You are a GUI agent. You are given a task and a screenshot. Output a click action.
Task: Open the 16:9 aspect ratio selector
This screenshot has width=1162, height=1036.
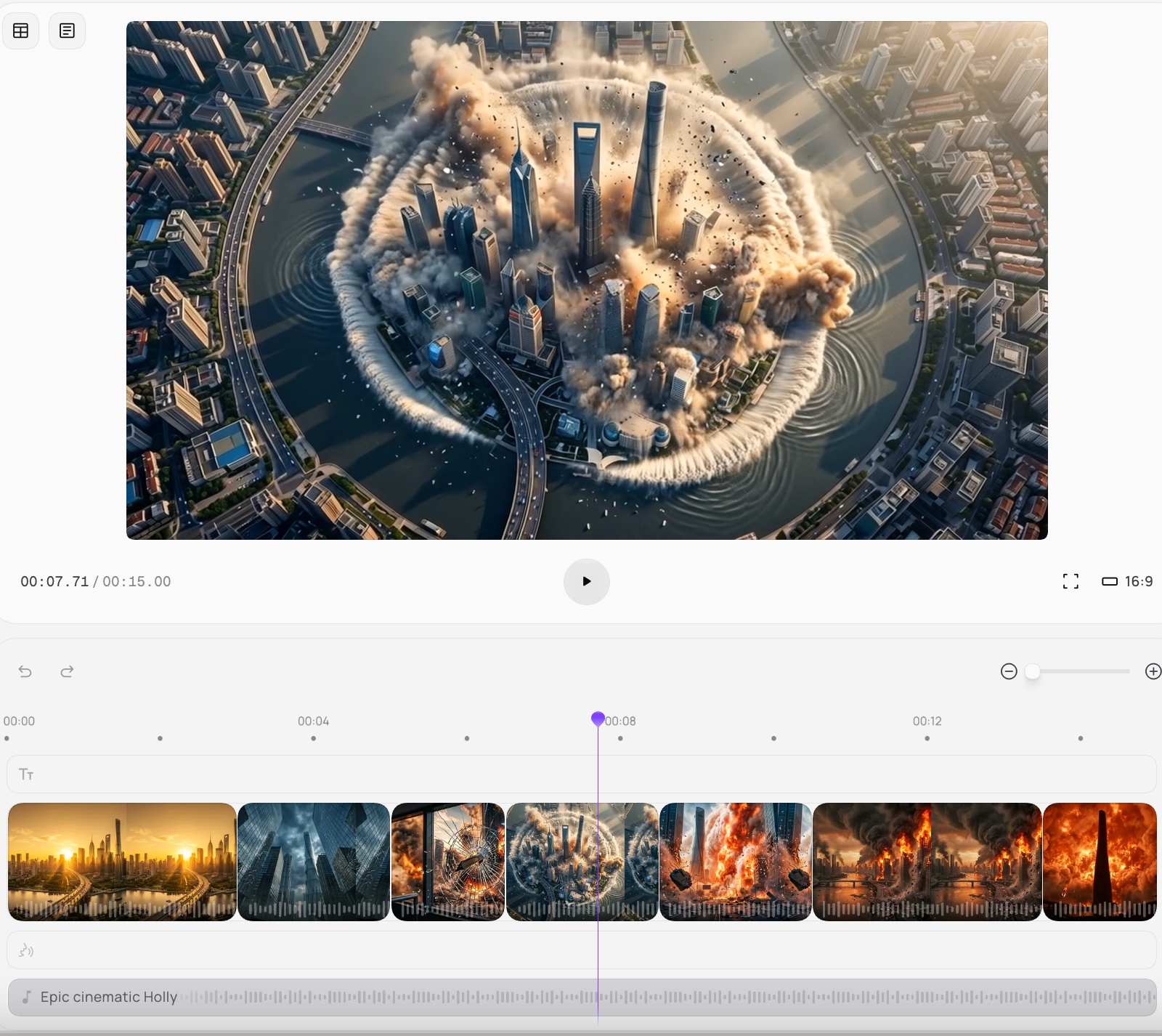pyautogui.click(x=1127, y=581)
